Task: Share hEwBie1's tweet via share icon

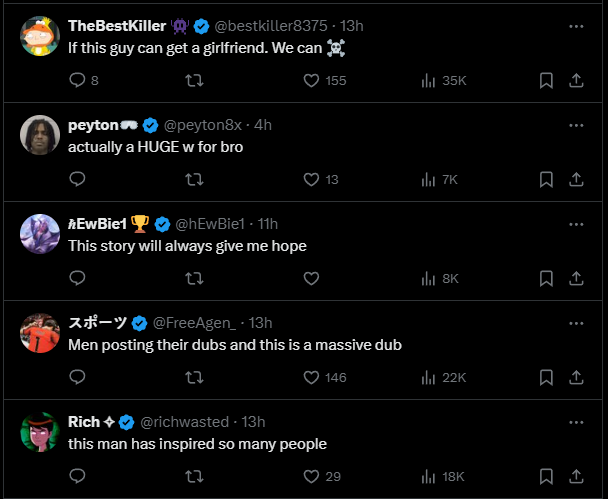Action: click(x=576, y=279)
